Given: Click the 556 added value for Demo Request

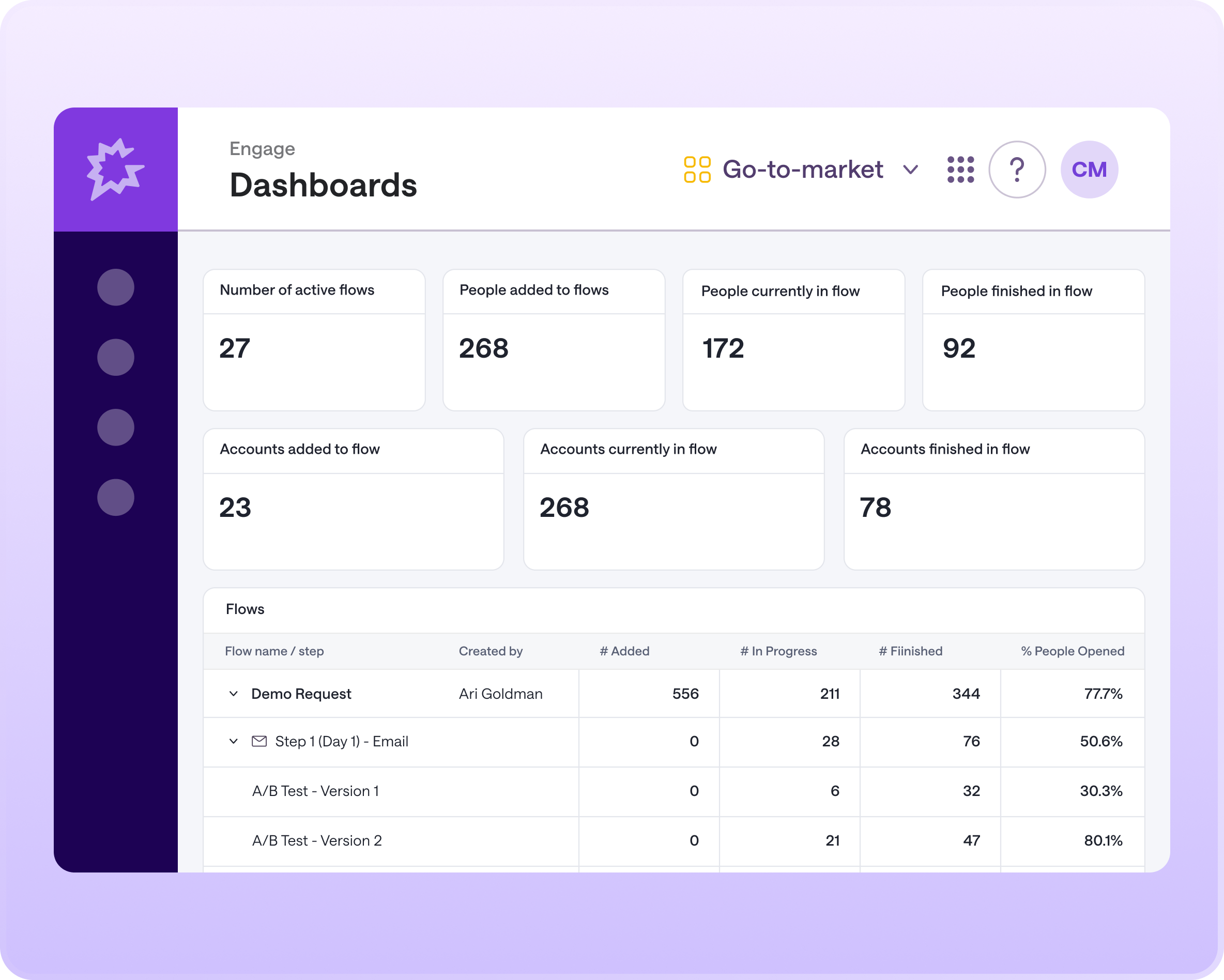Looking at the screenshot, I should (x=685, y=693).
